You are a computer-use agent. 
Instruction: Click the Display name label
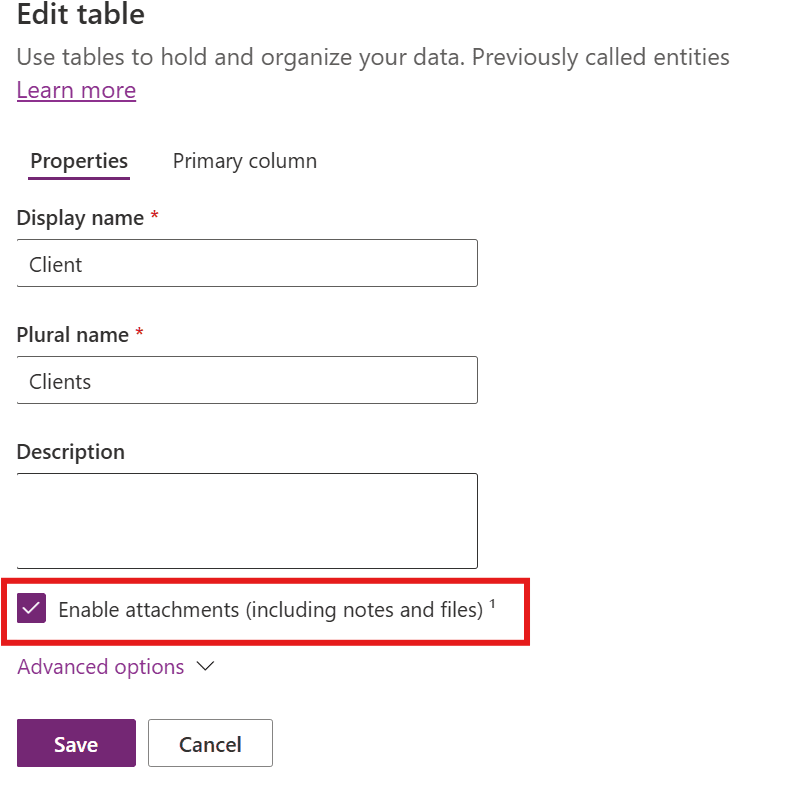[x=80, y=218]
